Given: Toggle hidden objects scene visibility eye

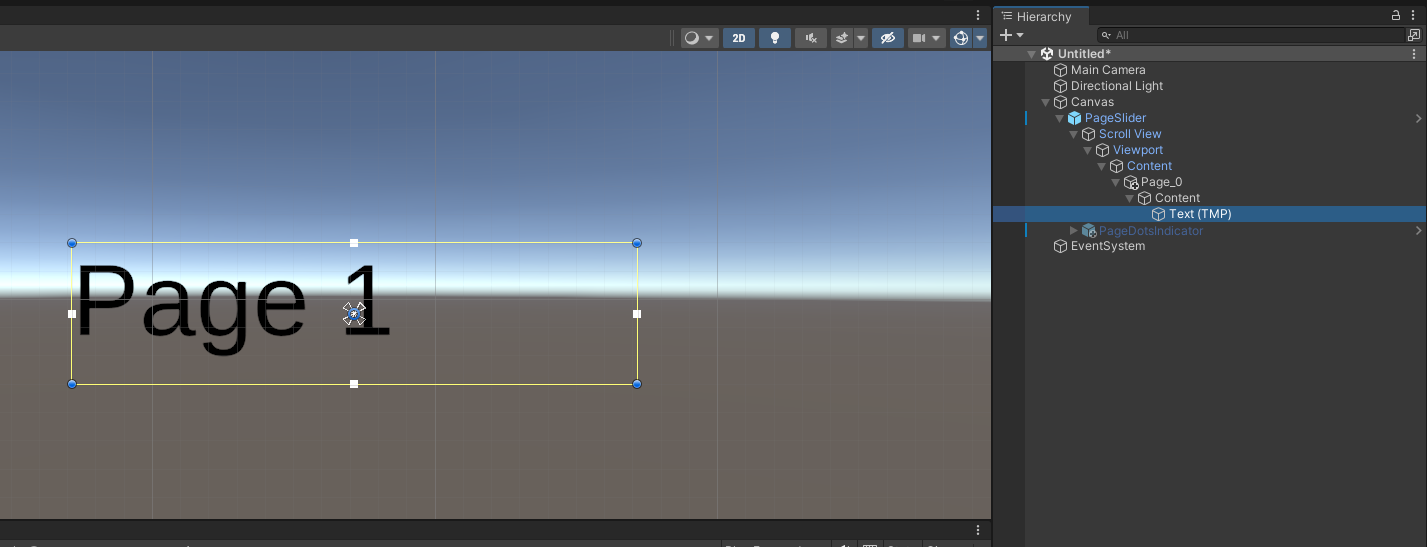Looking at the screenshot, I should [x=887, y=38].
